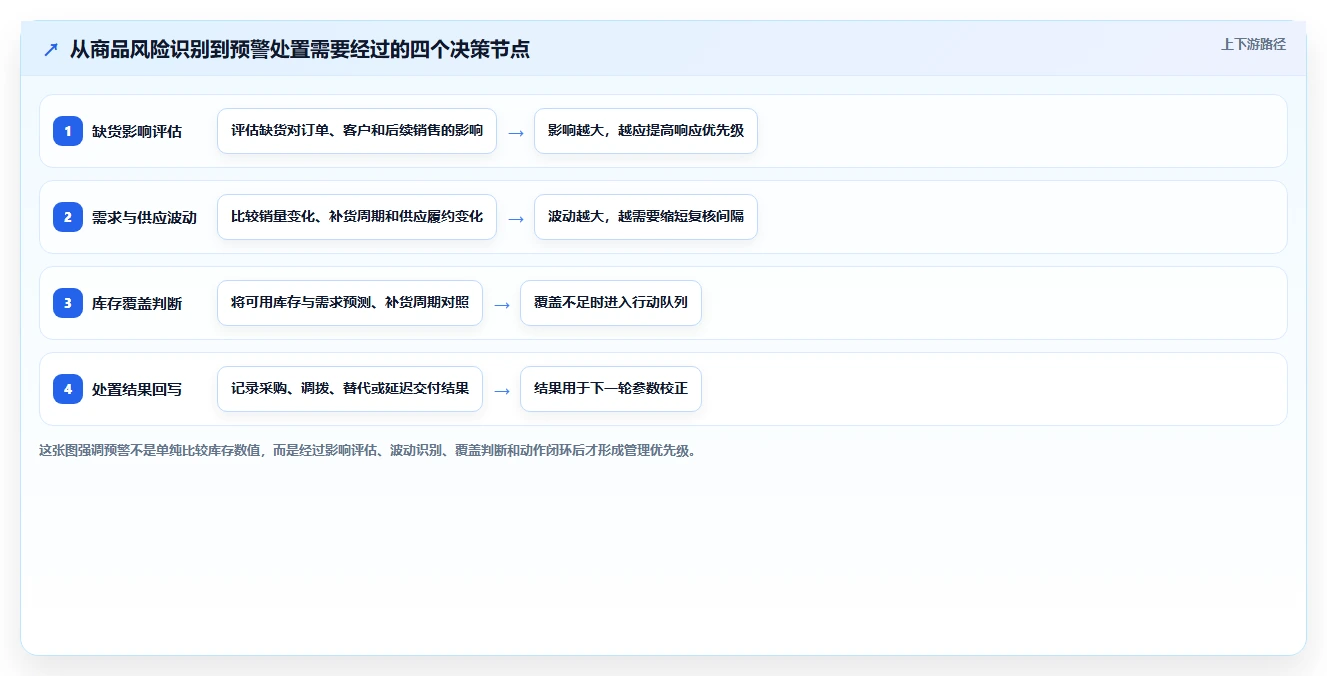Click the box 记录采购、调拨、替代或延迟交付结果

coord(350,389)
